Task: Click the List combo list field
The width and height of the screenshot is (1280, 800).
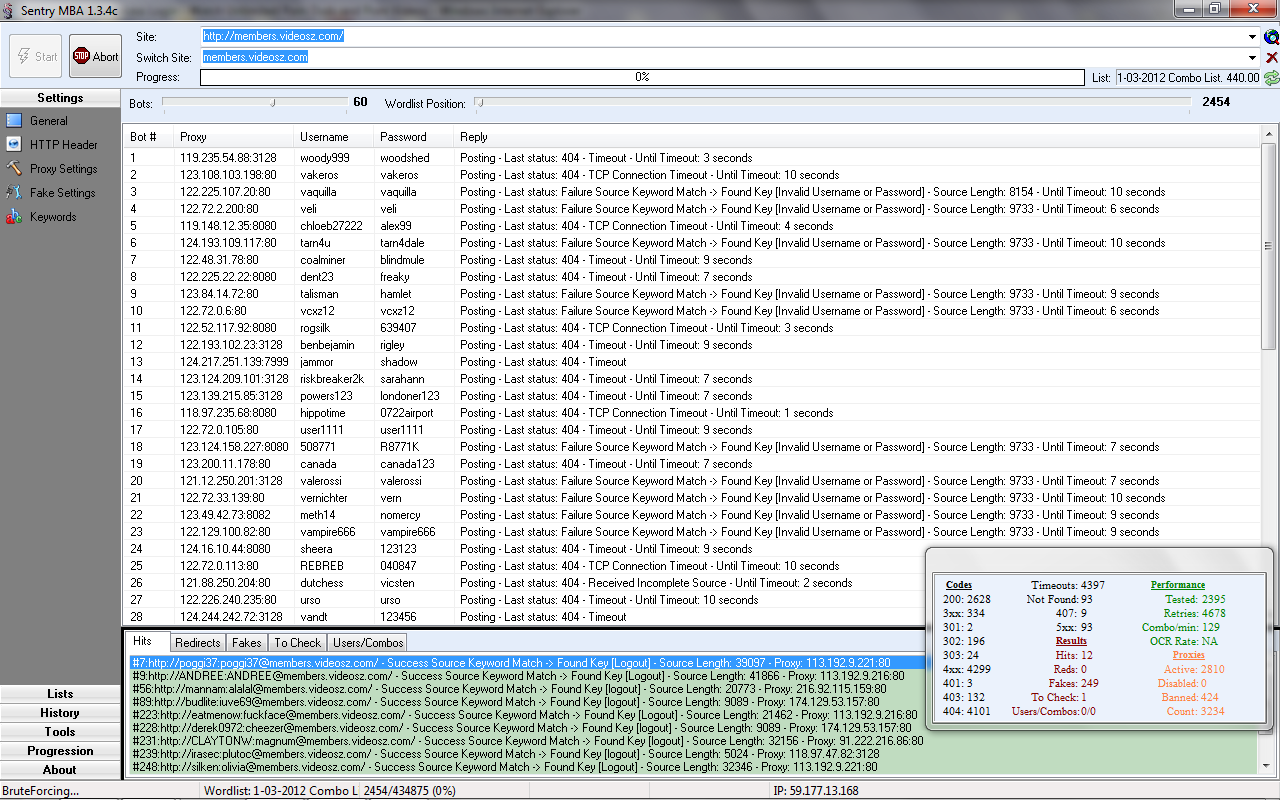Action: [x=1188, y=77]
